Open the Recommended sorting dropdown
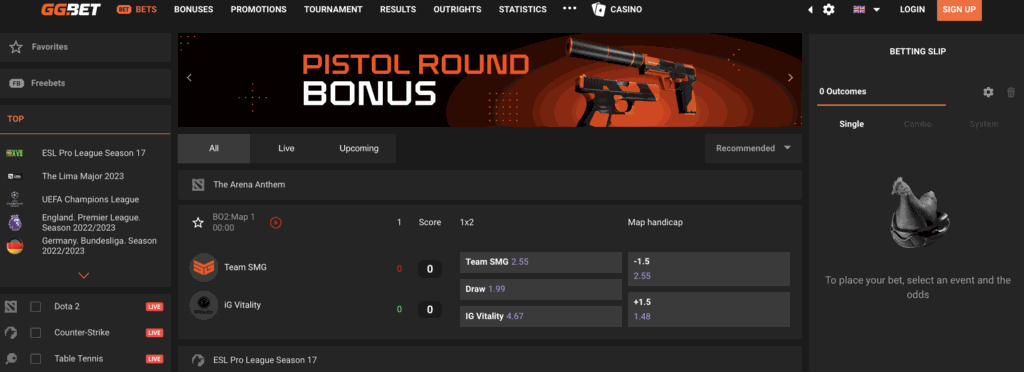The width and height of the screenshot is (1024, 372). [x=753, y=148]
